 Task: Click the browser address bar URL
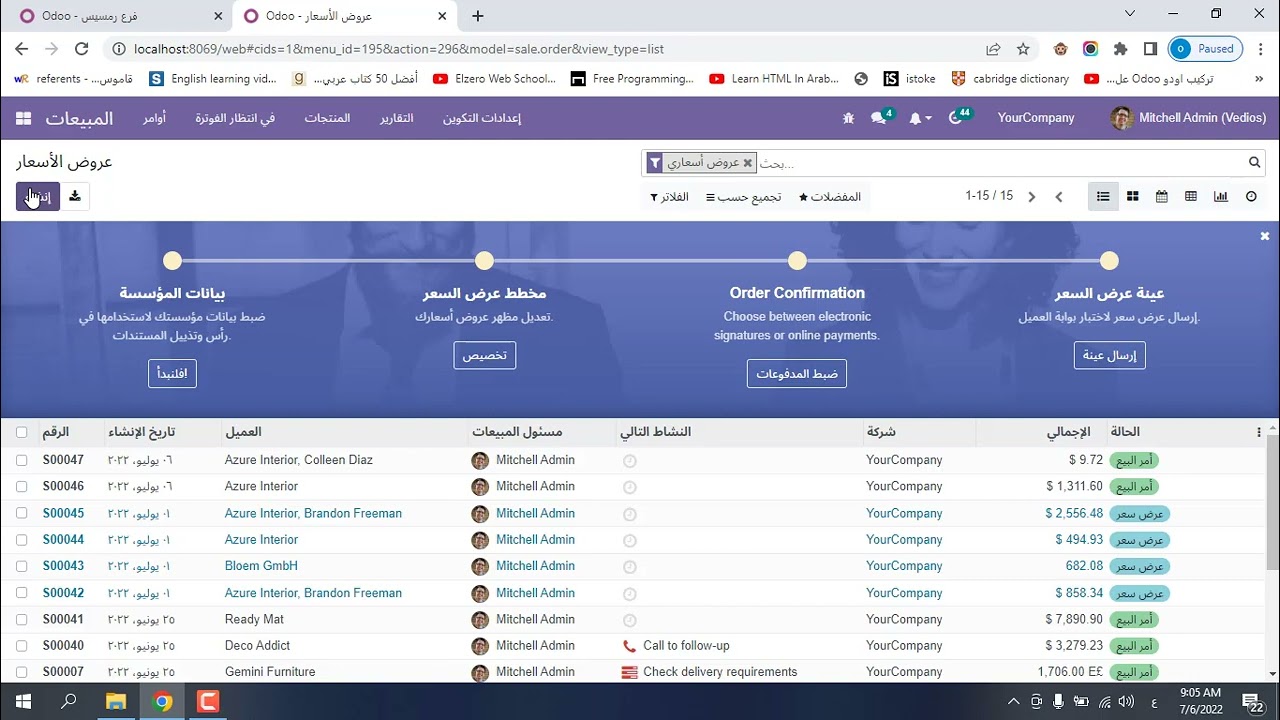pos(398,49)
